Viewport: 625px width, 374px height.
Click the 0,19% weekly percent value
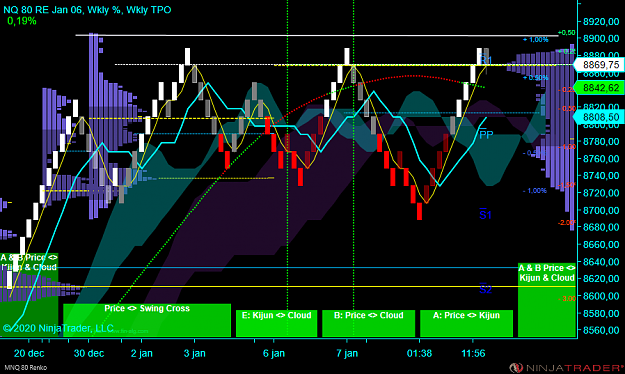pos(22,21)
